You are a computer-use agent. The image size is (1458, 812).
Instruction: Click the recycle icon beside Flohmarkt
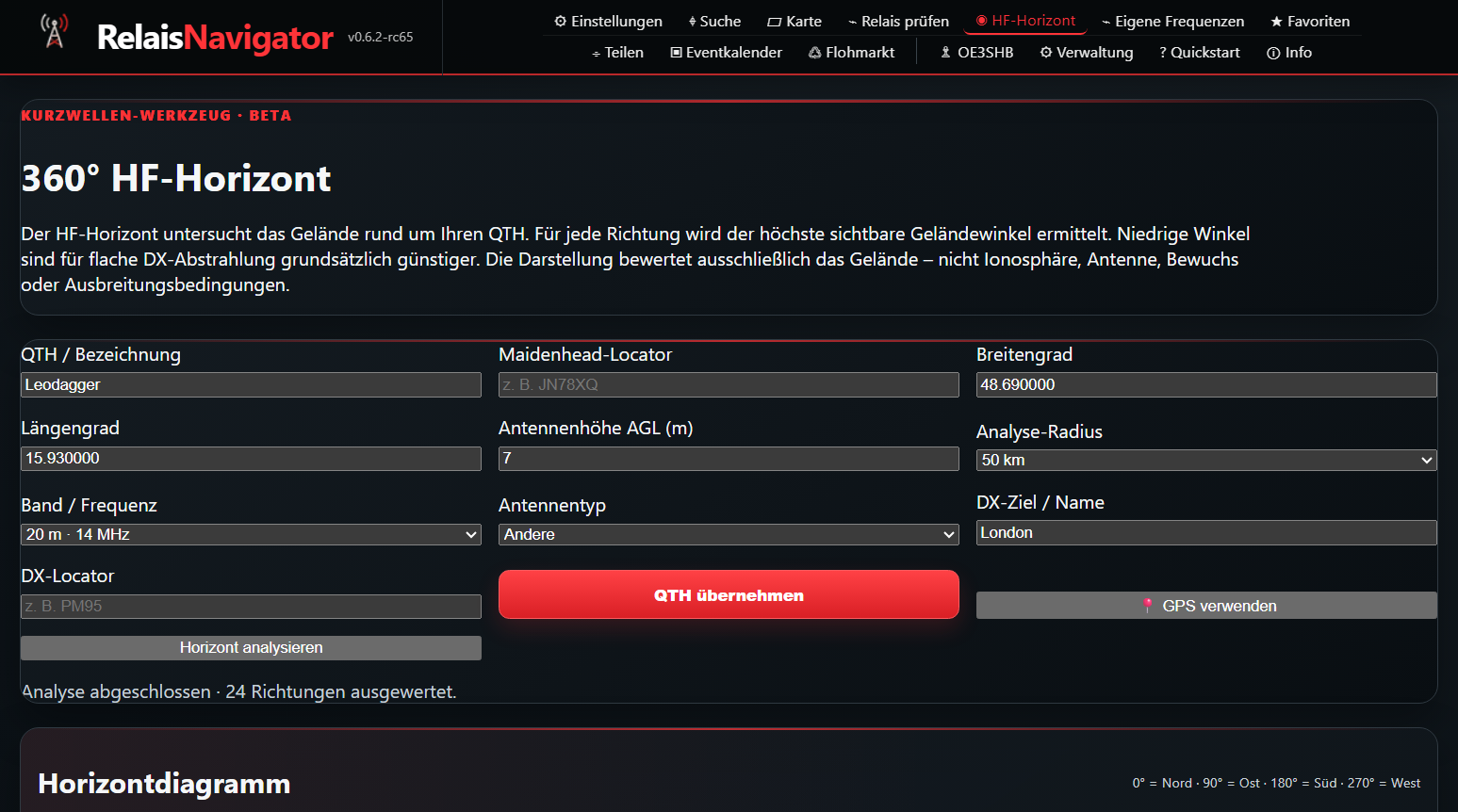(x=815, y=53)
